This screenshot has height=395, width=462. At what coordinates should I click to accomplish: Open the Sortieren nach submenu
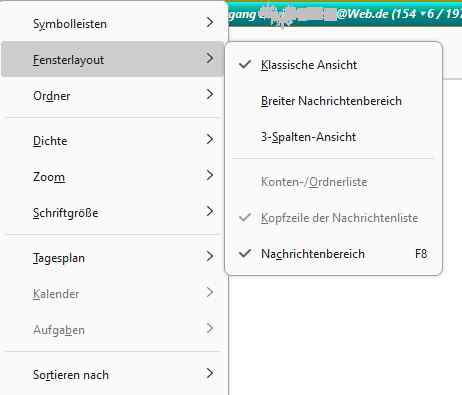click(x=113, y=374)
